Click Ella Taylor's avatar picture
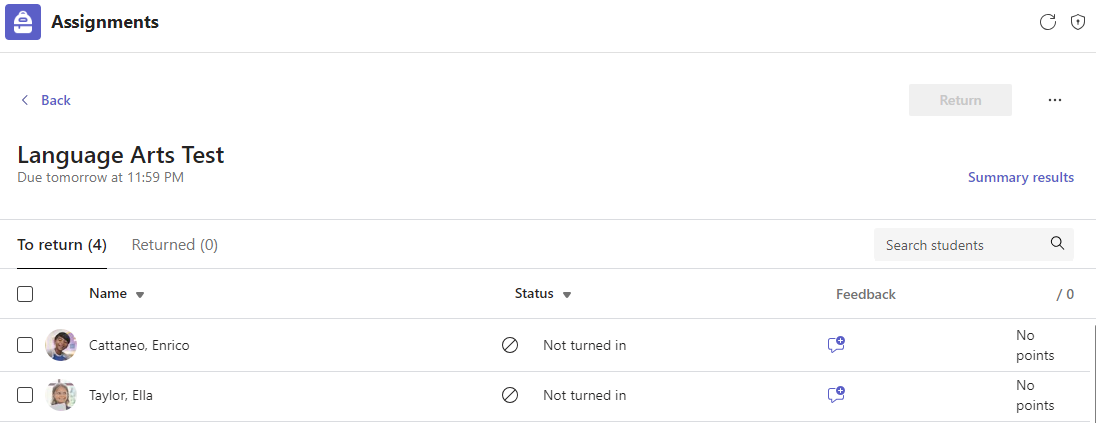 click(x=61, y=395)
